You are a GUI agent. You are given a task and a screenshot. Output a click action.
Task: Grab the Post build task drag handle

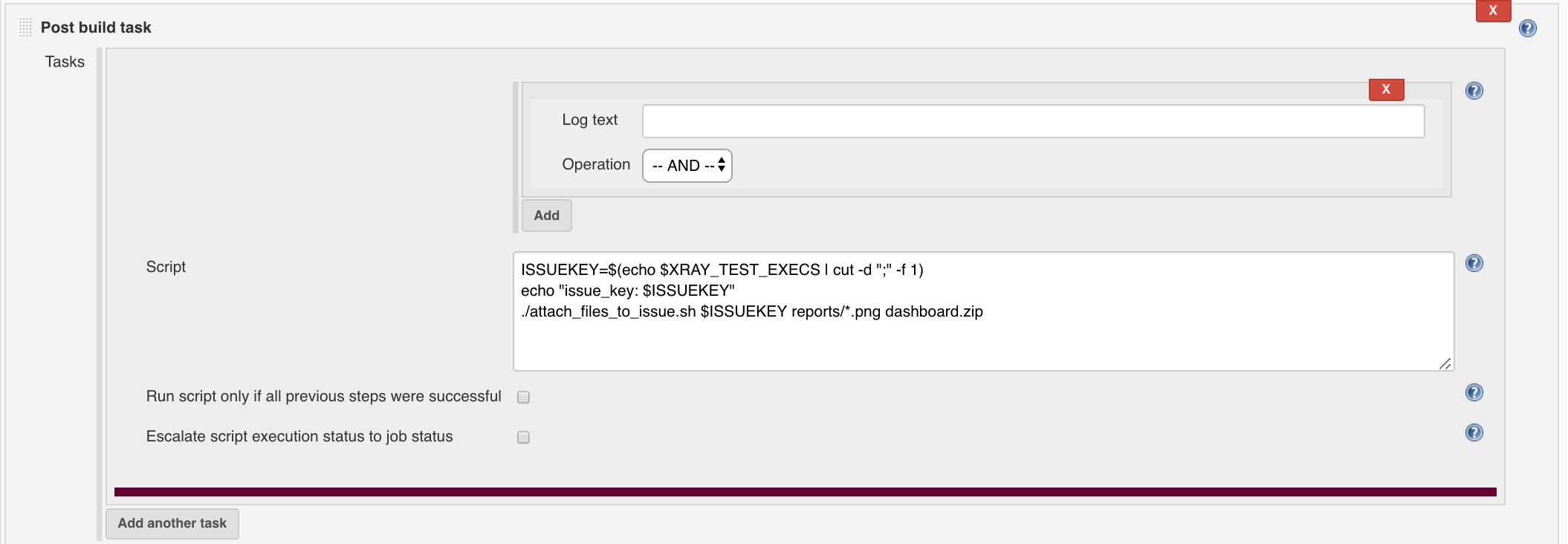[25, 27]
